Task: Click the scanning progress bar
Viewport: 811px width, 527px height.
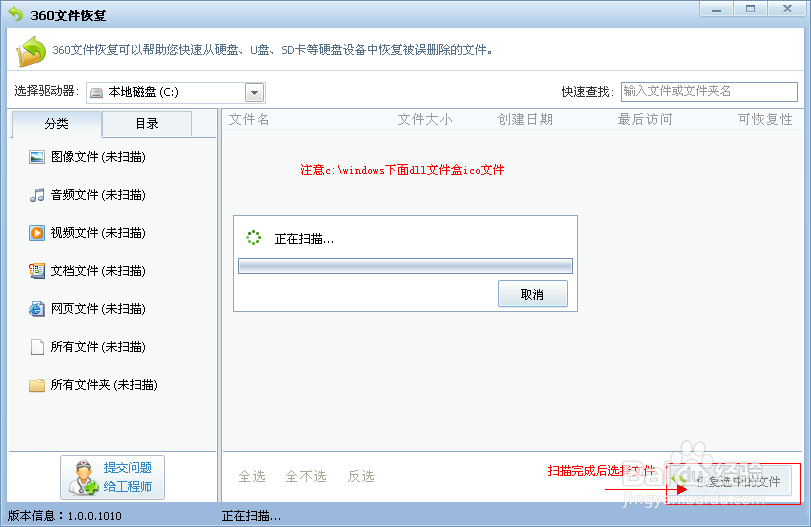Action: click(405, 266)
